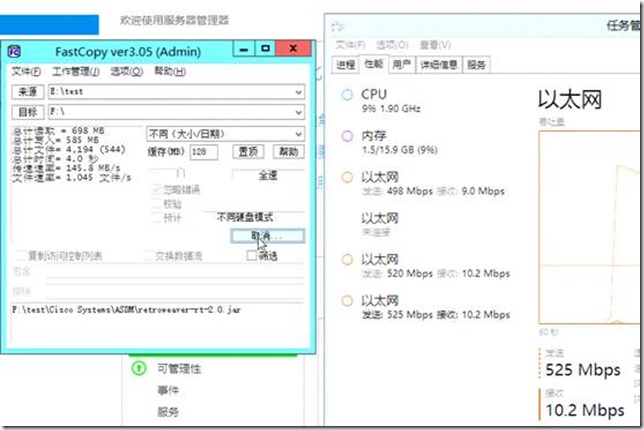Click the 目标 target button
644x430 pixels.
pyautogui.click(x=28, y=112)
